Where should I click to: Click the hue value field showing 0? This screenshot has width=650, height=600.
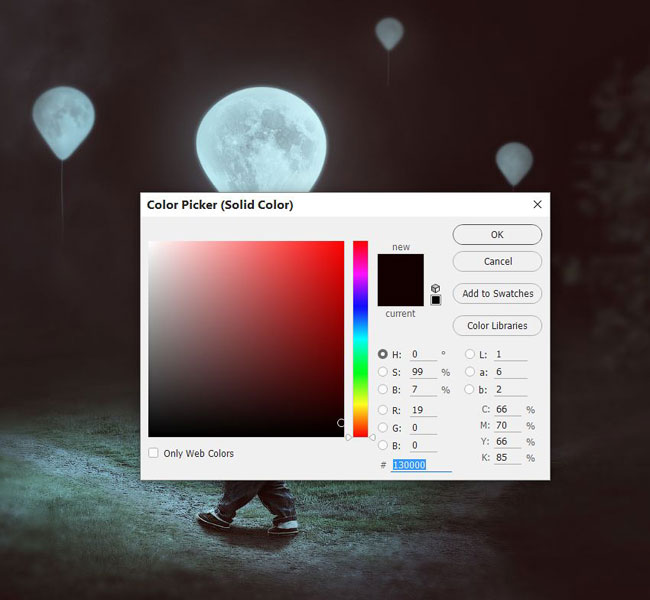pyautogui.click(x=423, y=355)
